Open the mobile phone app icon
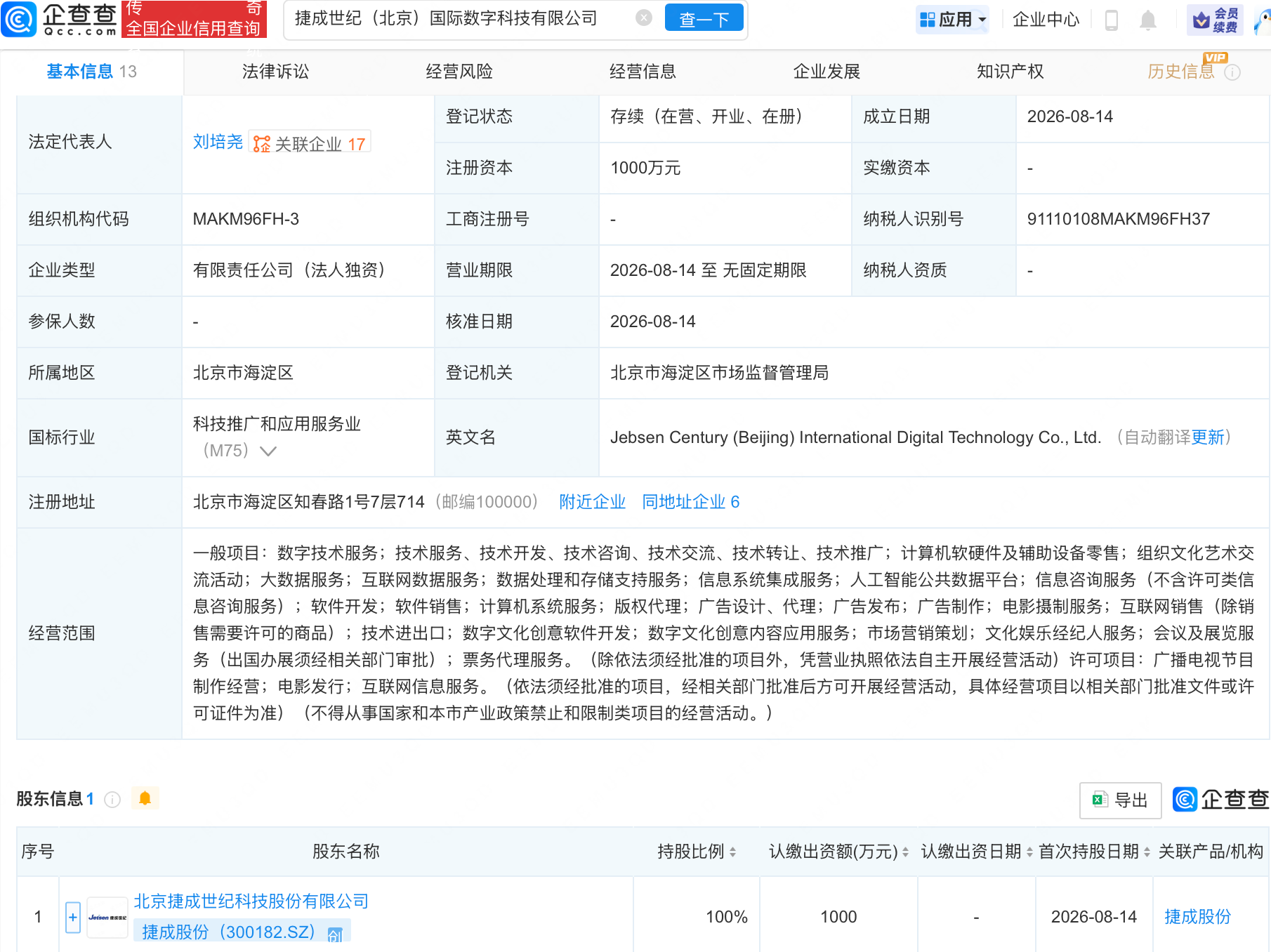The height and width of the screenshot is (952, 1271). (x=1112, y=20)
